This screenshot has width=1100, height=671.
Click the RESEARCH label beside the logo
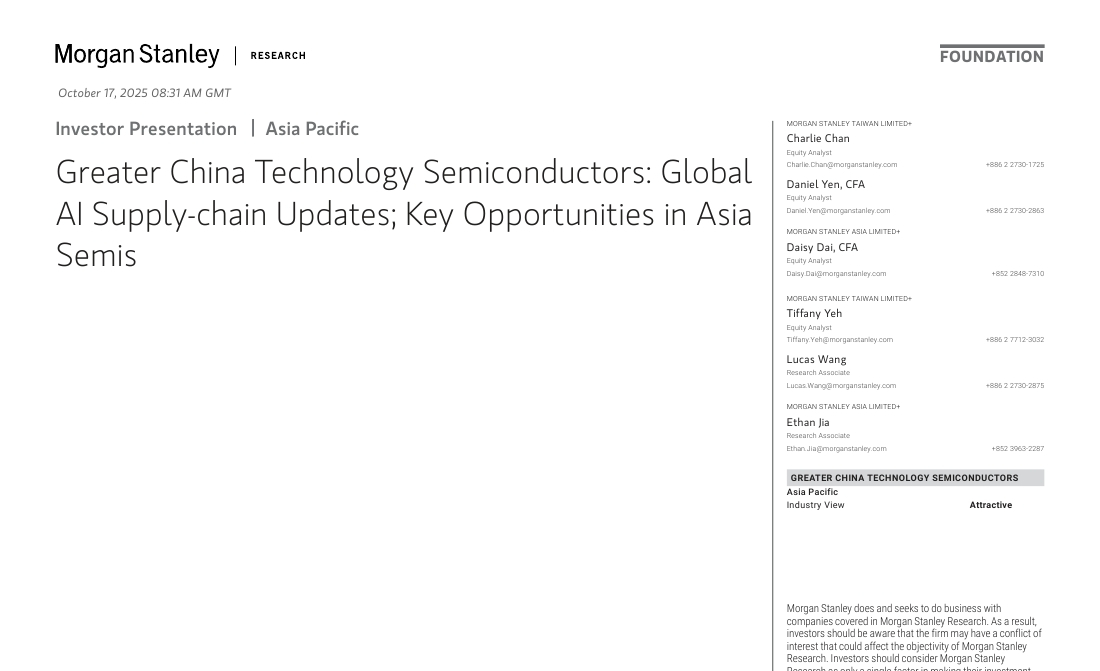278,56
